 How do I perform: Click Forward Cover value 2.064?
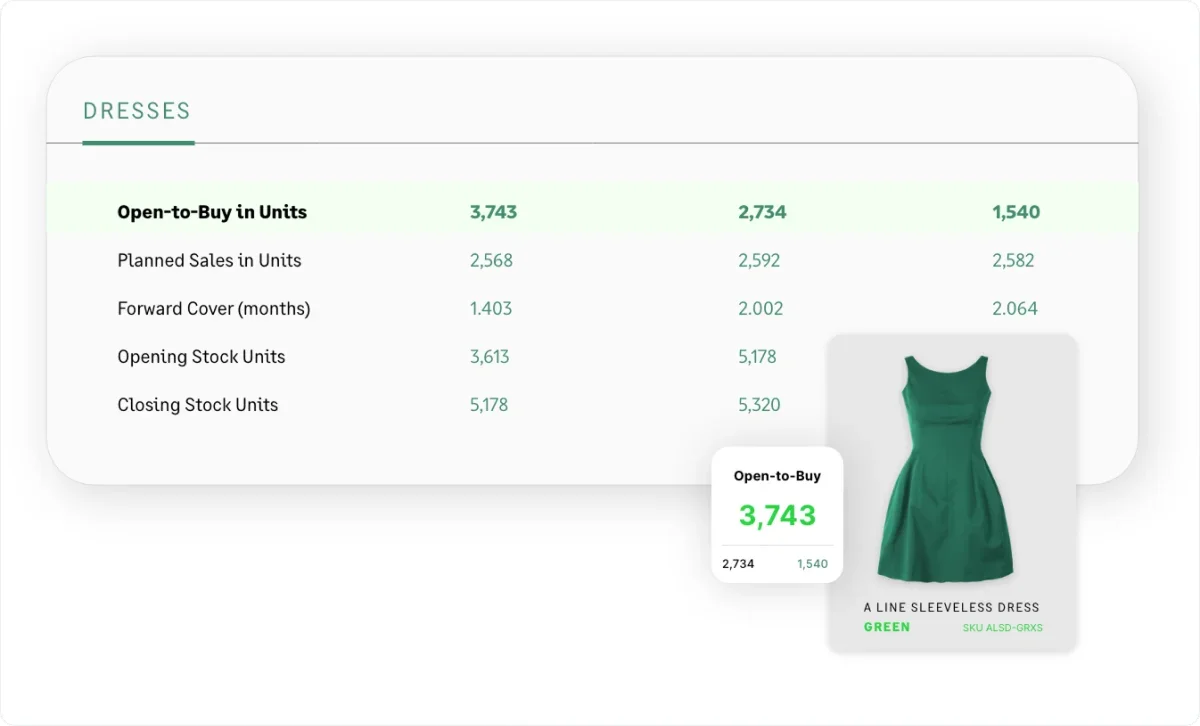(1015, 308)
